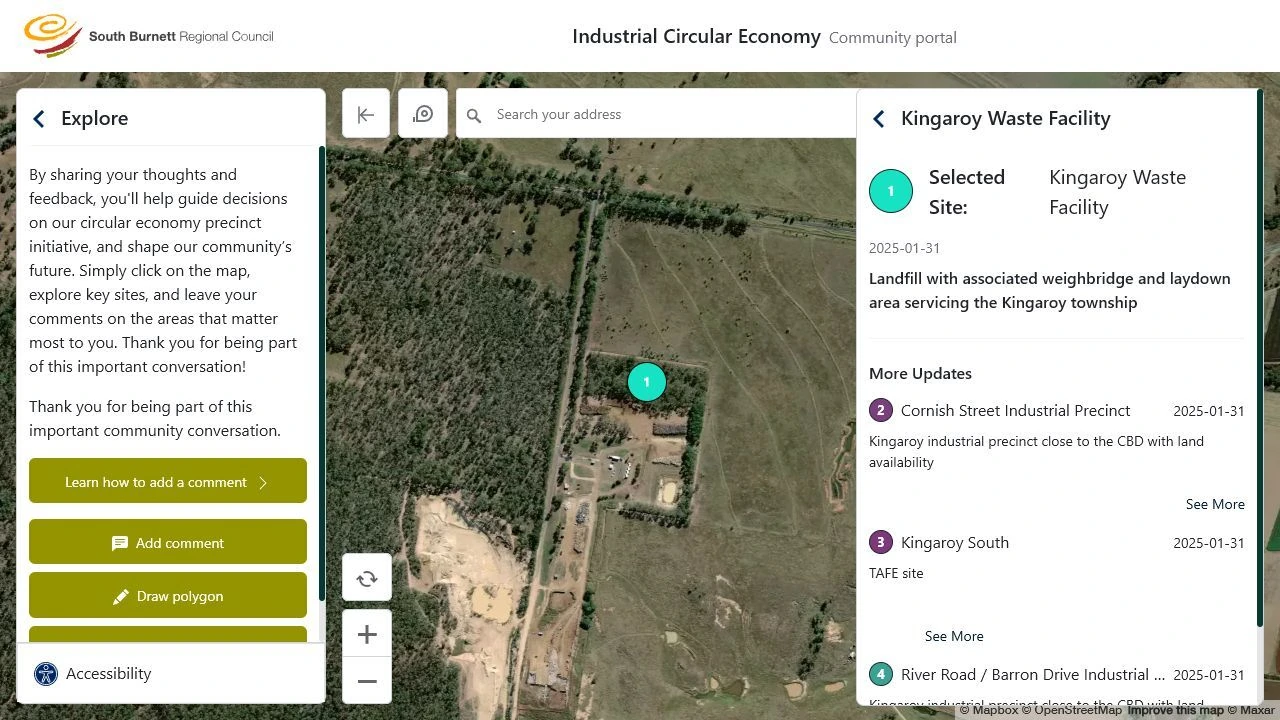Click site badge 4 for River Road
The image size is (1280, 720).
[881, 674]
